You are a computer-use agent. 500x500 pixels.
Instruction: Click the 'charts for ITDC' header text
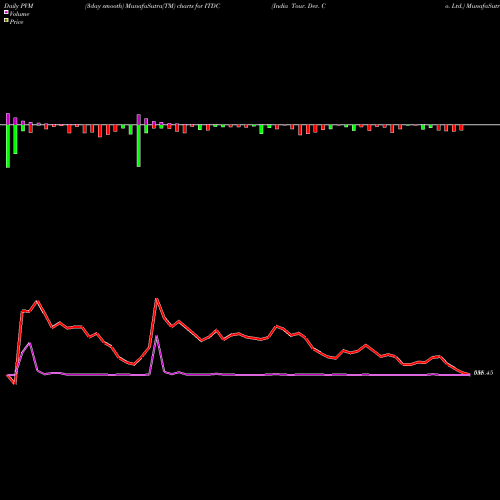(x=198, y=6)
